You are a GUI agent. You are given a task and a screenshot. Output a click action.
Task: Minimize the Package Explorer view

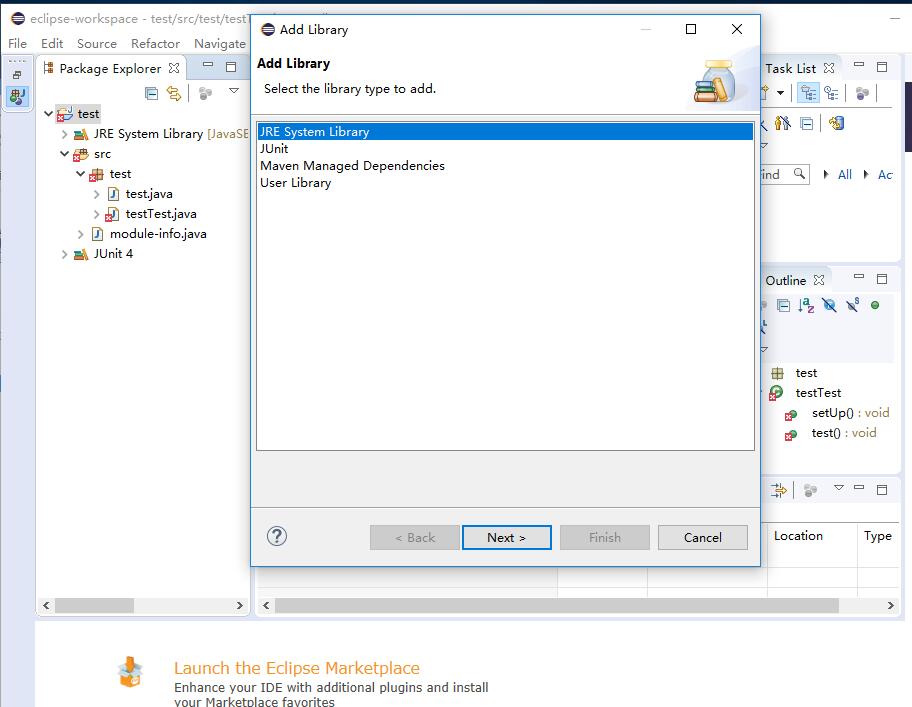pyautogui.click(x=208, y=66)
